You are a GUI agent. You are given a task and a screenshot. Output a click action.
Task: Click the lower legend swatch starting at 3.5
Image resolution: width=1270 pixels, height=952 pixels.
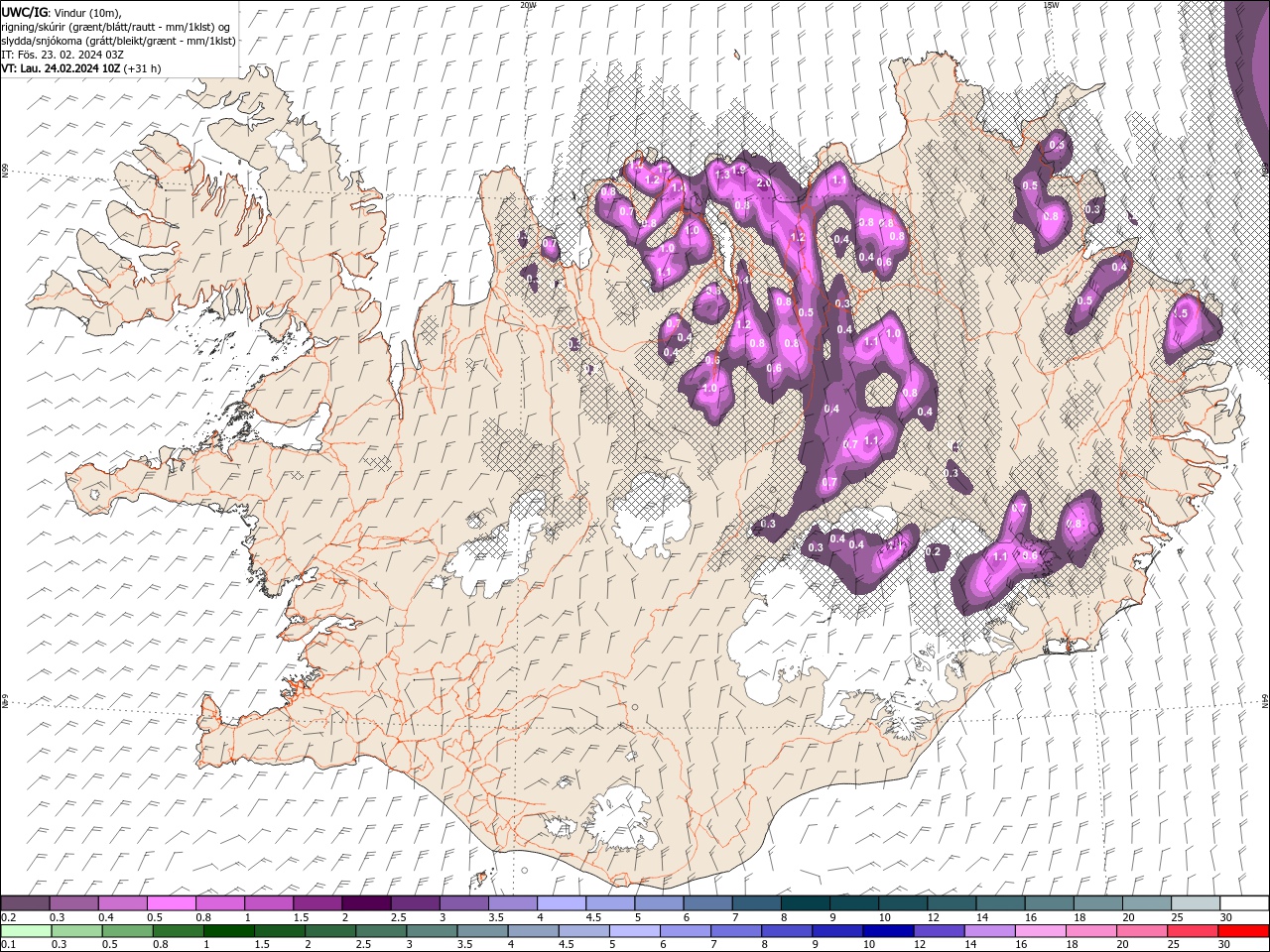pyautogui.click(x=481, y=931)
